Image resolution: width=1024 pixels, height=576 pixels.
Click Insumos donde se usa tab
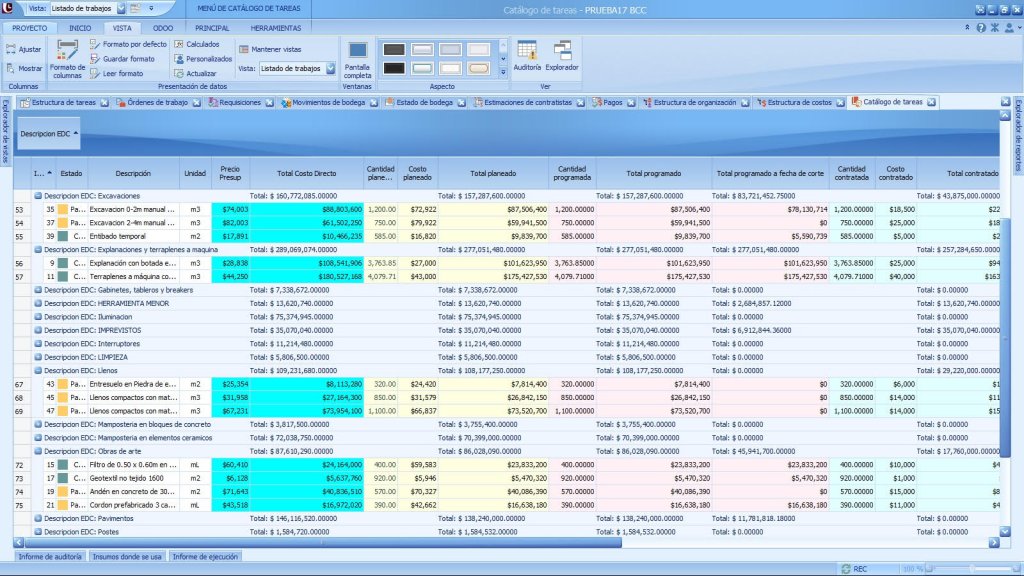129,556
